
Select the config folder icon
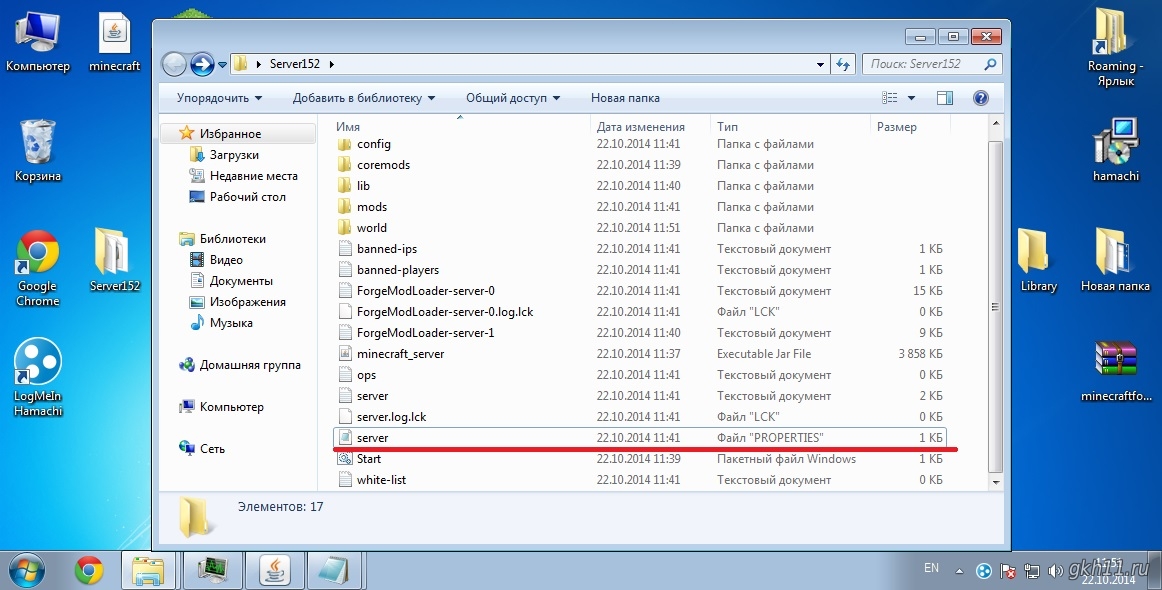(x=344, y=144)
